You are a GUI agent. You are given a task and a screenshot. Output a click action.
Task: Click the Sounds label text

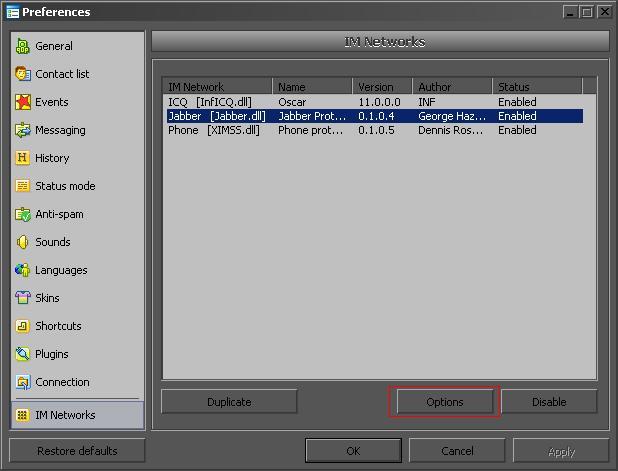point(53,242)
